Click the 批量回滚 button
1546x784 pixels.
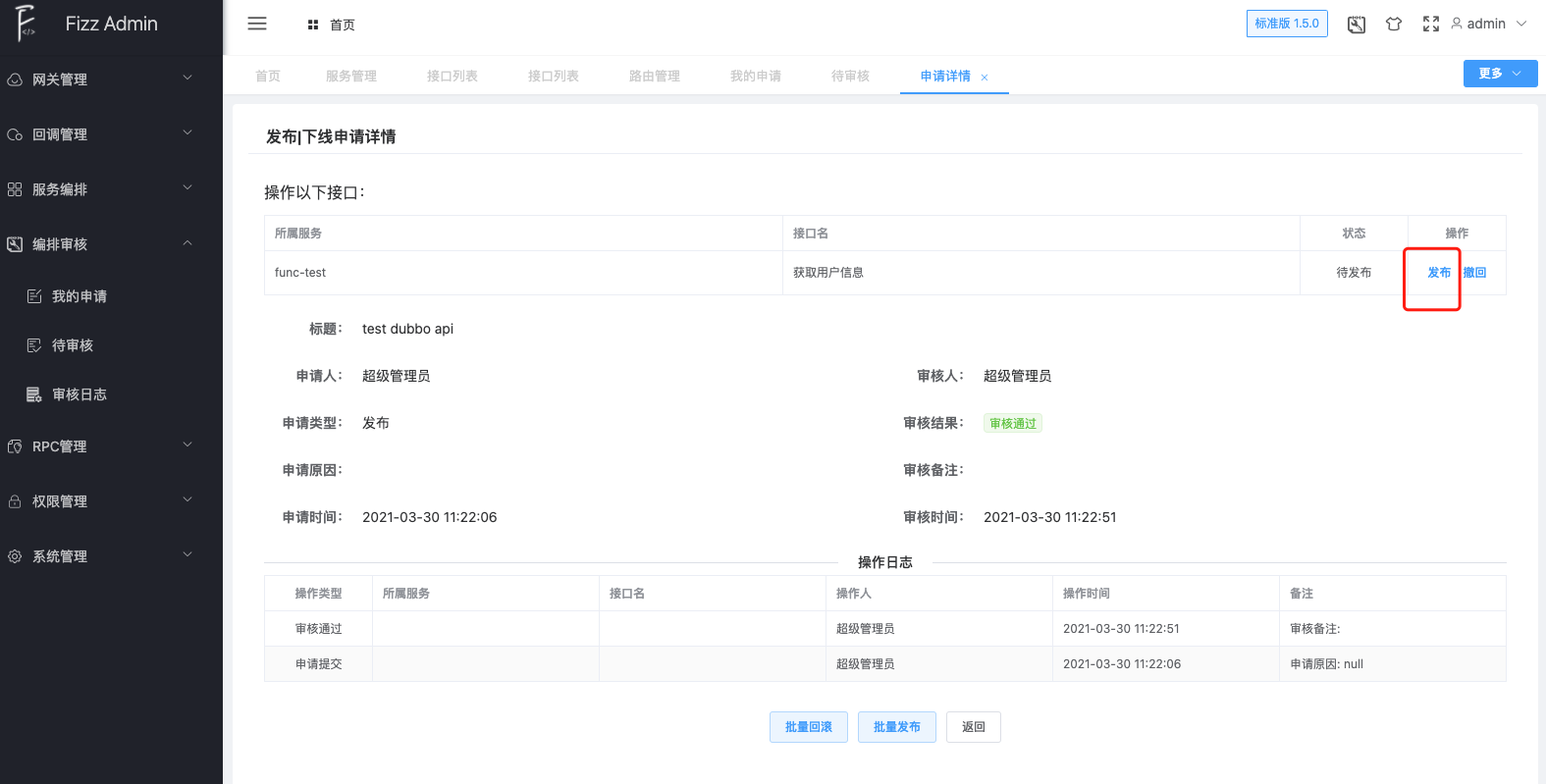pos(809,727)
